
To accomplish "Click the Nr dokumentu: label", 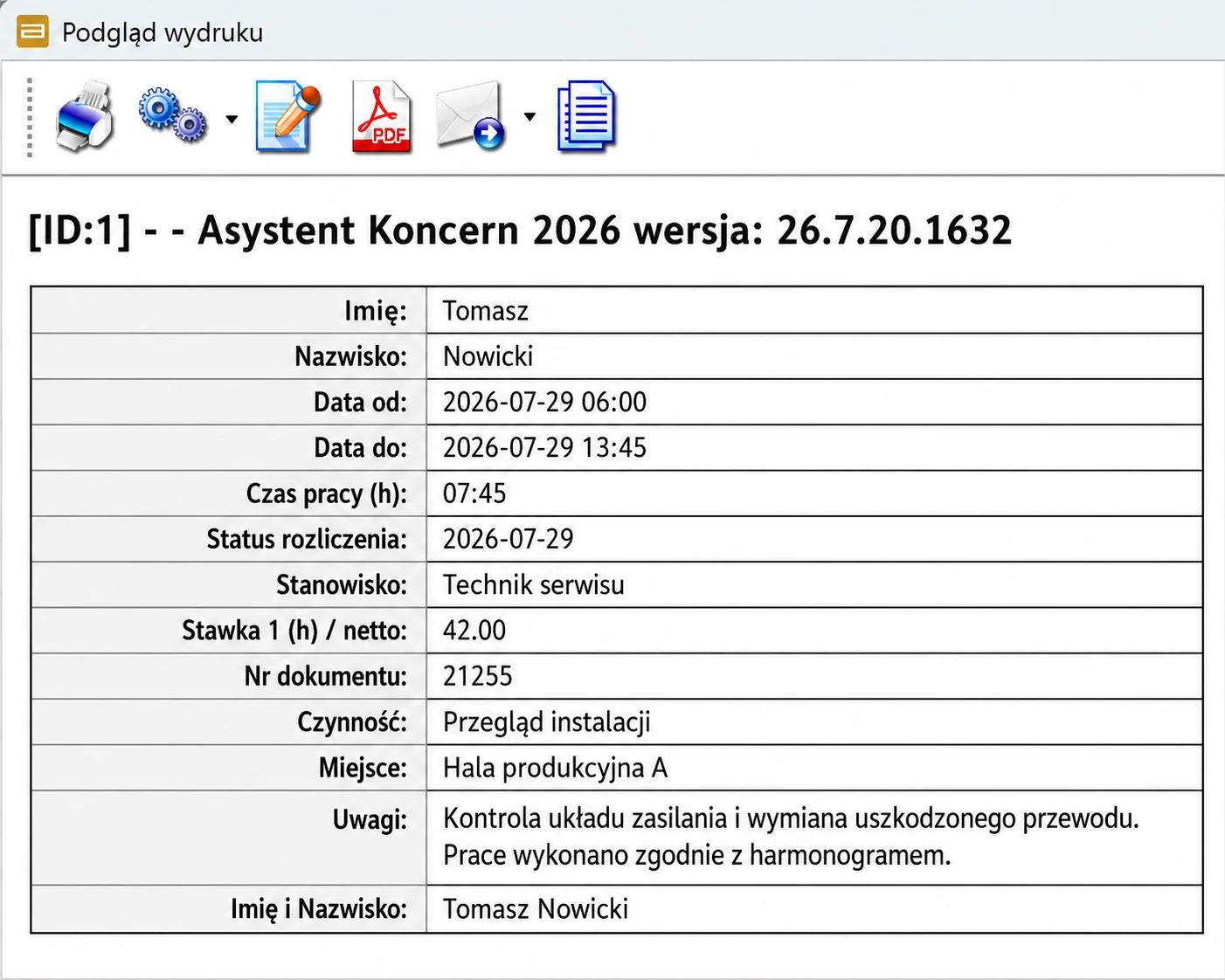I will point(326,676).
